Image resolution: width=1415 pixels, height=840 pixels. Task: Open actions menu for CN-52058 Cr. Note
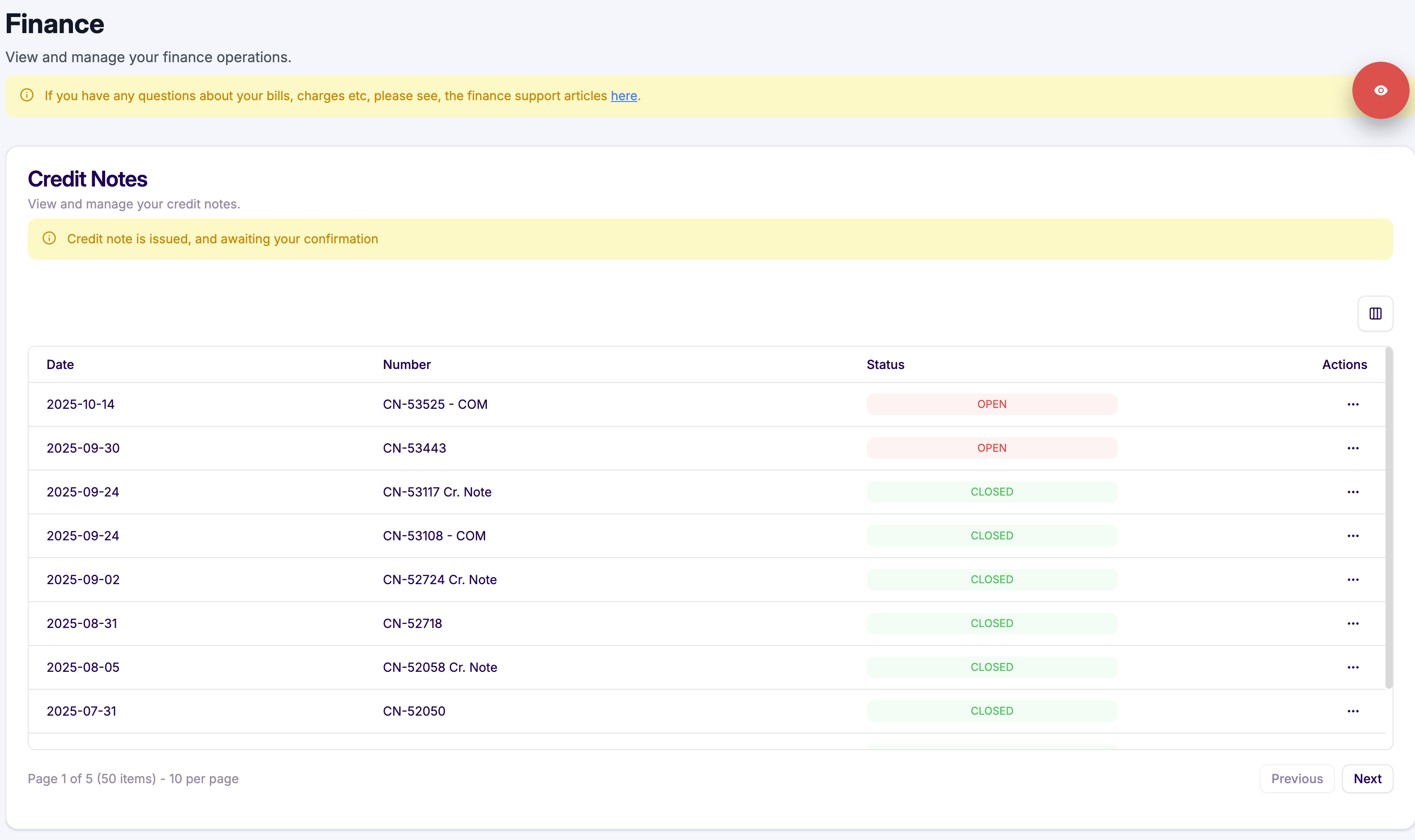pos(1353,667)
